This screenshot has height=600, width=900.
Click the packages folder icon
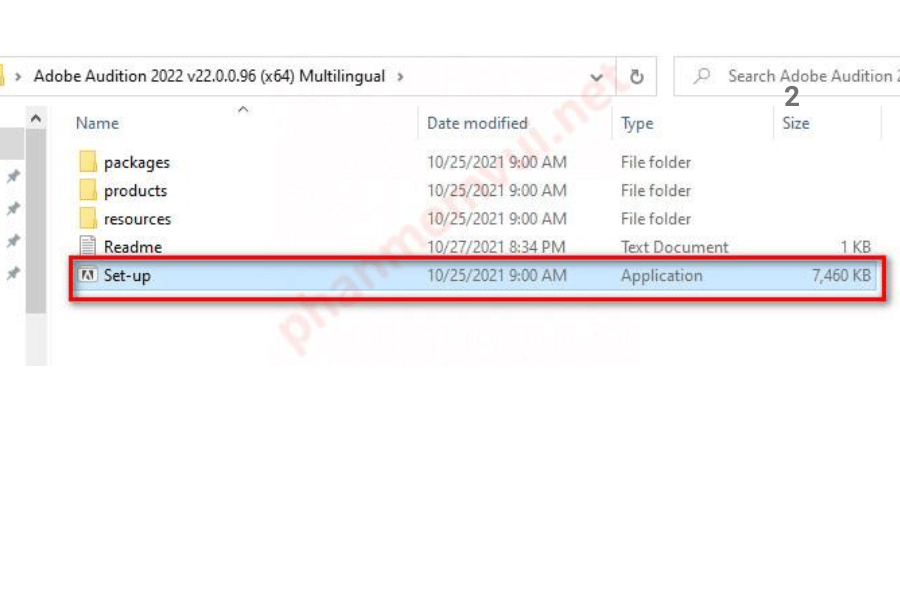click(88, 162)
